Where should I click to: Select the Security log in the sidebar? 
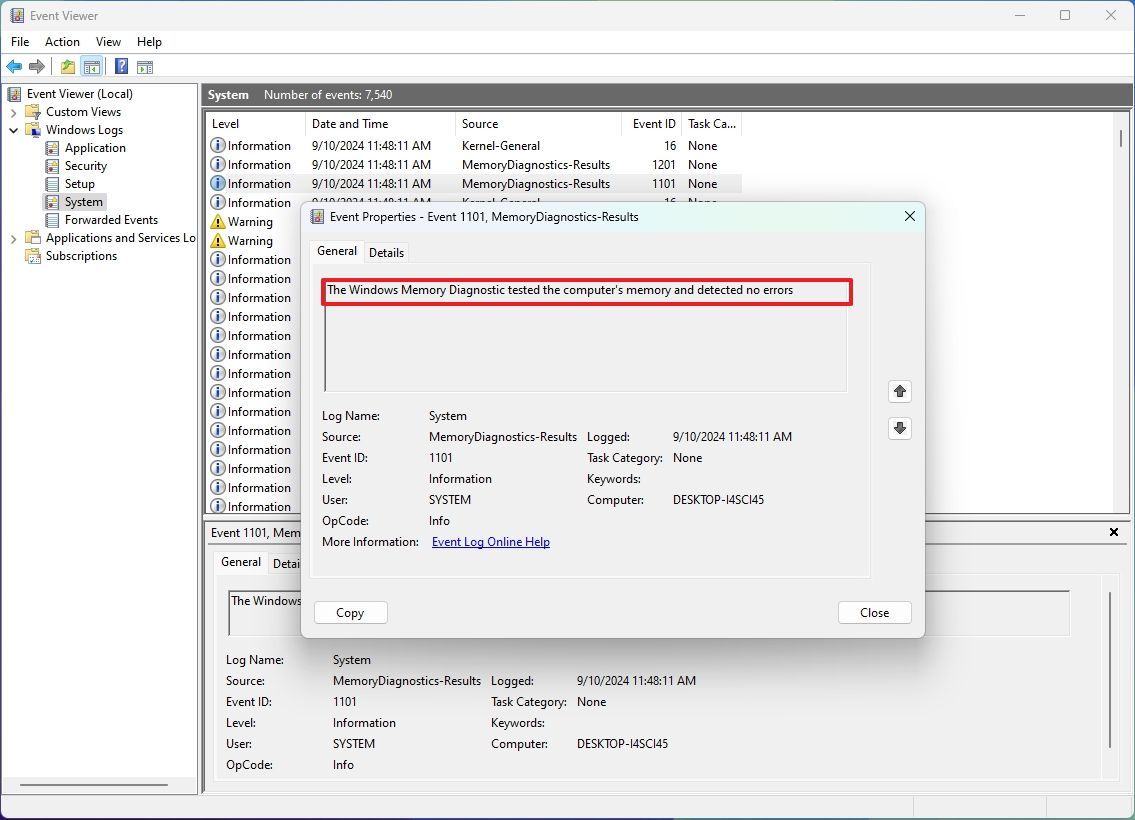[88, 165]
